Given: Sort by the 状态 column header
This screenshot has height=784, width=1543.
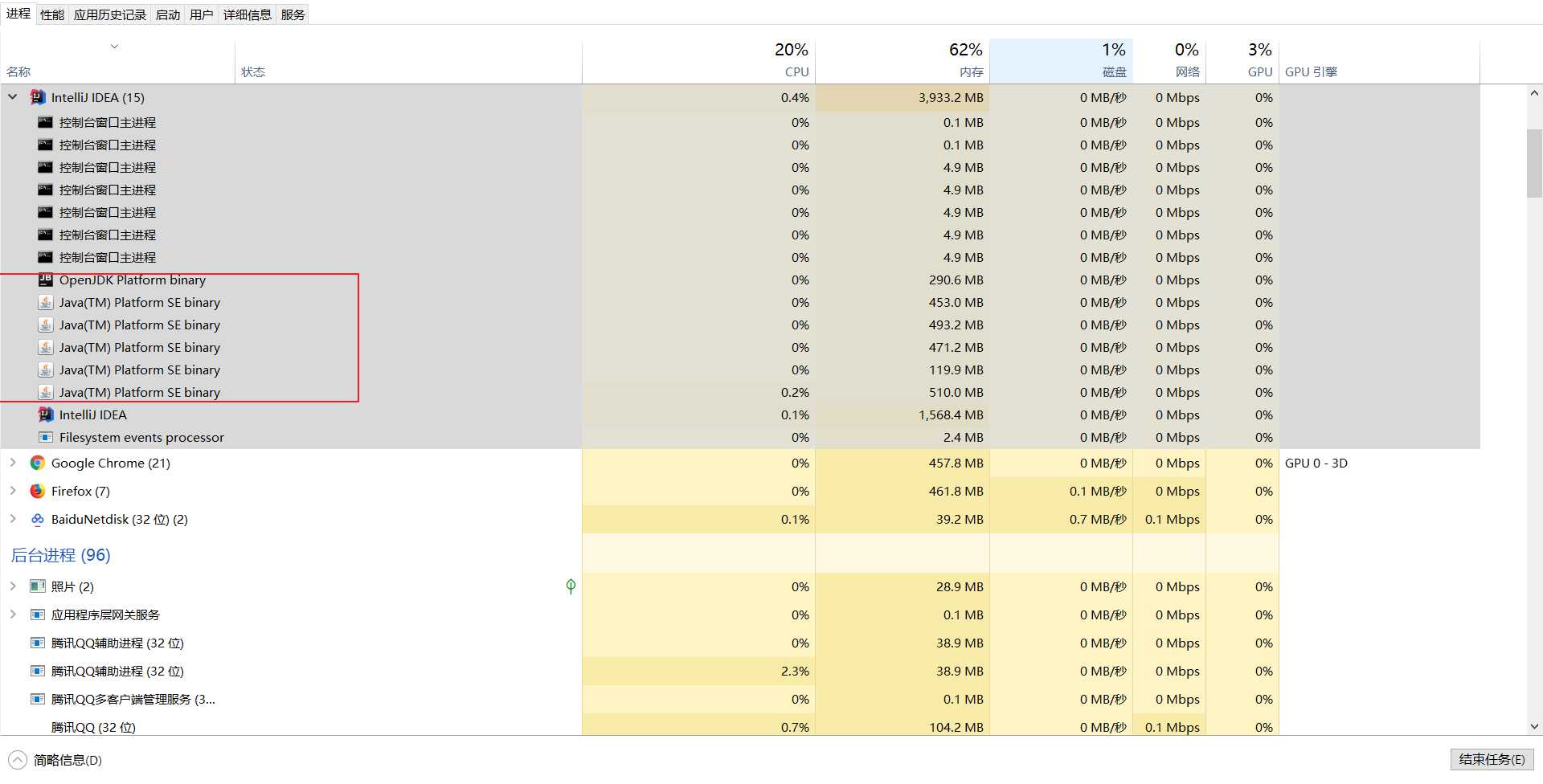Looking at the screenshot, I should click(x=408, y=60).
